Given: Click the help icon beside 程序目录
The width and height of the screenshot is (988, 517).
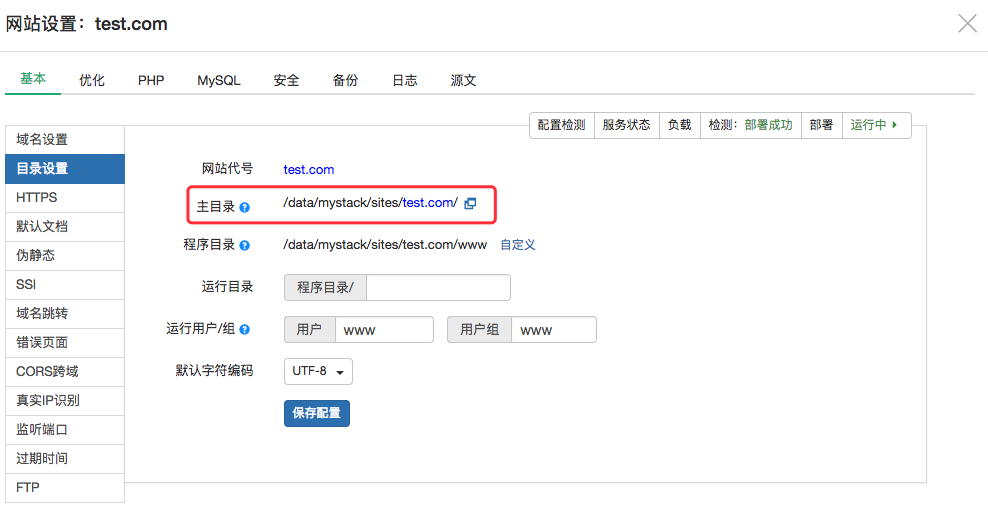Looking at the screenshot, I should coord(245,245).
